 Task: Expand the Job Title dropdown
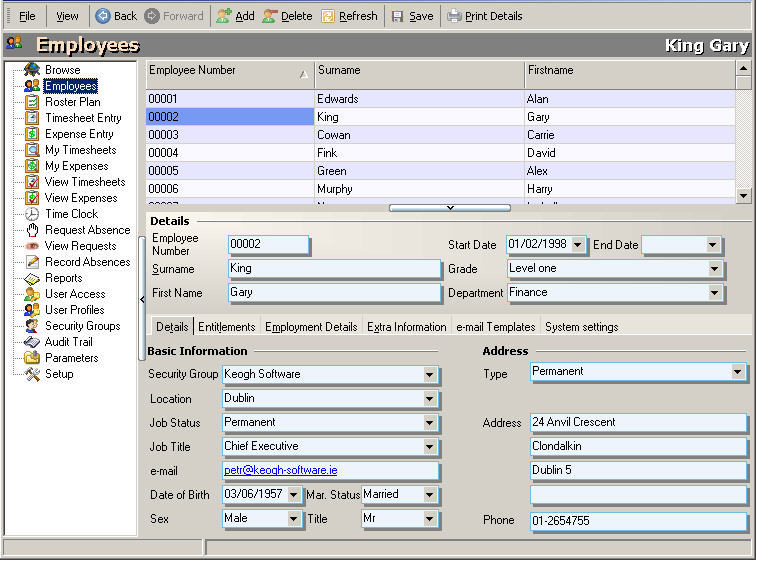[x=429, y=447]
